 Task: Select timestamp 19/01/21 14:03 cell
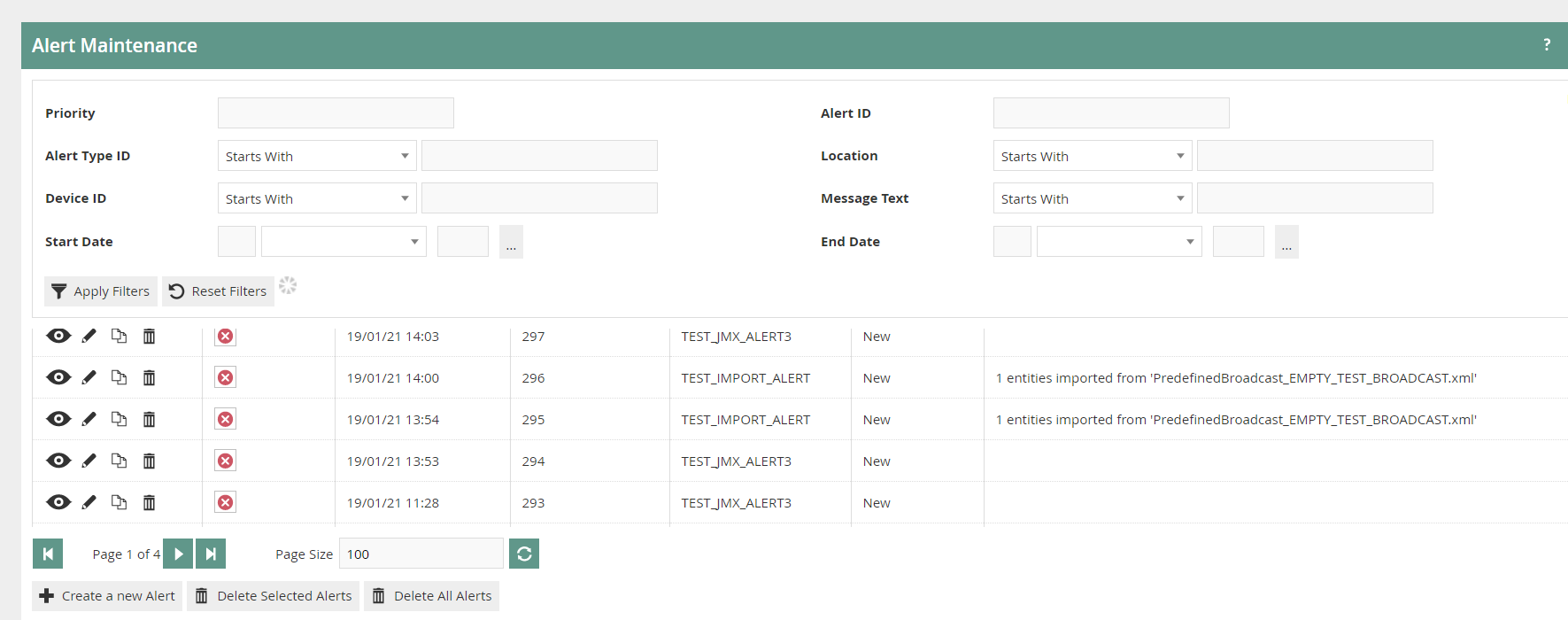click(393, 337)
